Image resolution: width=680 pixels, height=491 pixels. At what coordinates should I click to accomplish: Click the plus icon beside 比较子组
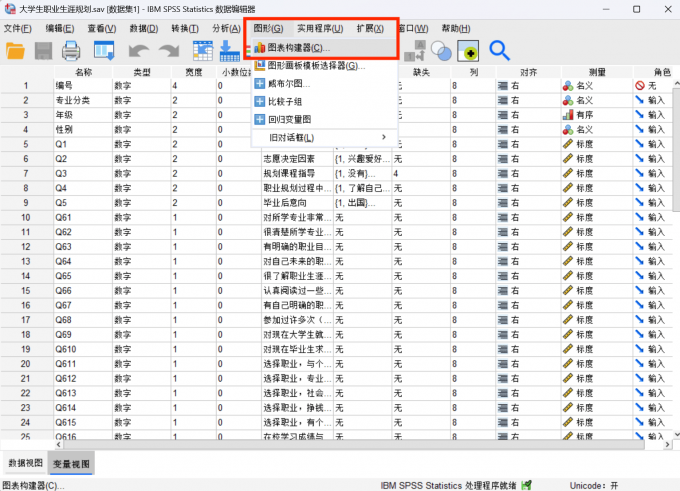coord(259,101)
